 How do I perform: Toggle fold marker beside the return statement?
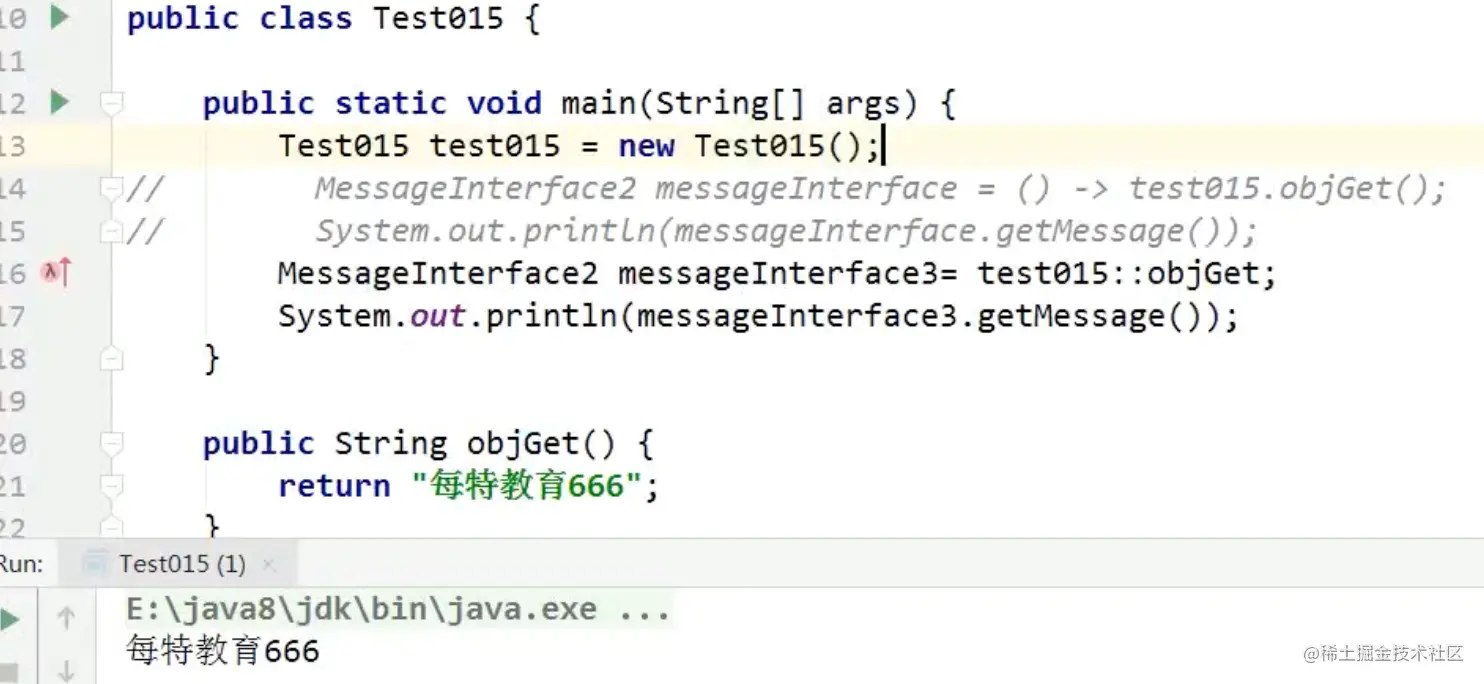pos(112,486)
